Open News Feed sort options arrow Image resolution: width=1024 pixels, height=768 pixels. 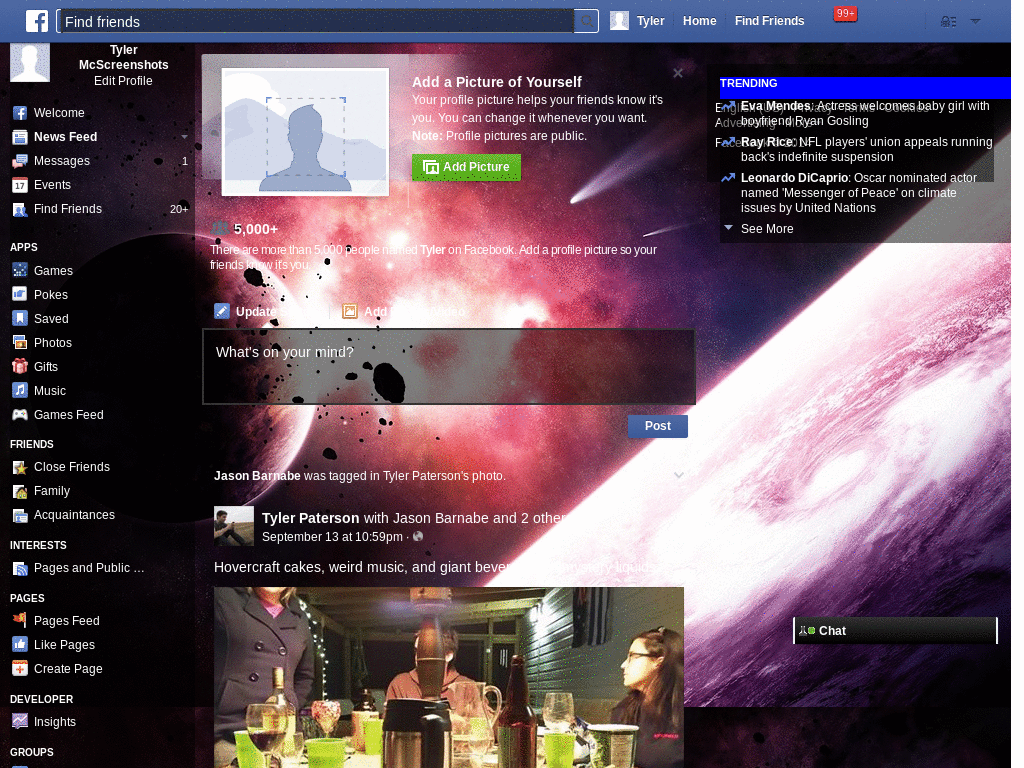pyautogui.click(x=184, y=137)
